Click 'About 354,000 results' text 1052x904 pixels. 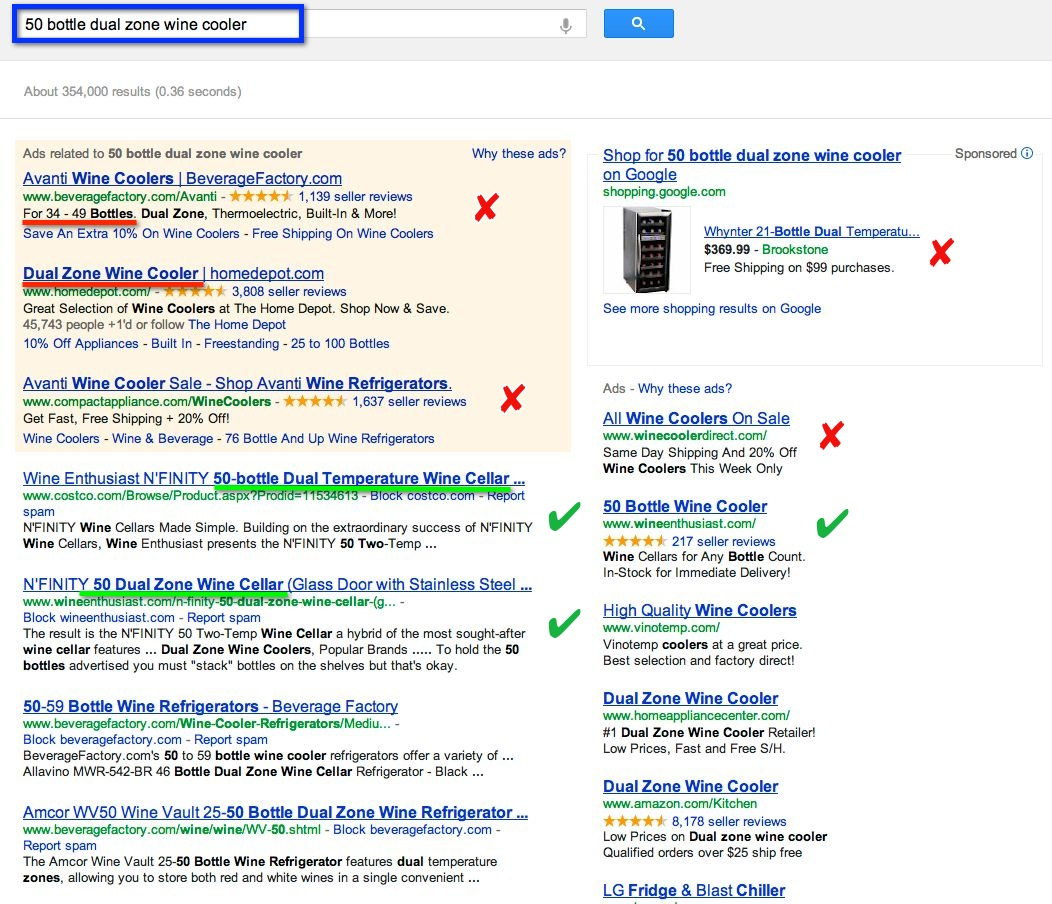click(x=132, y=91)
